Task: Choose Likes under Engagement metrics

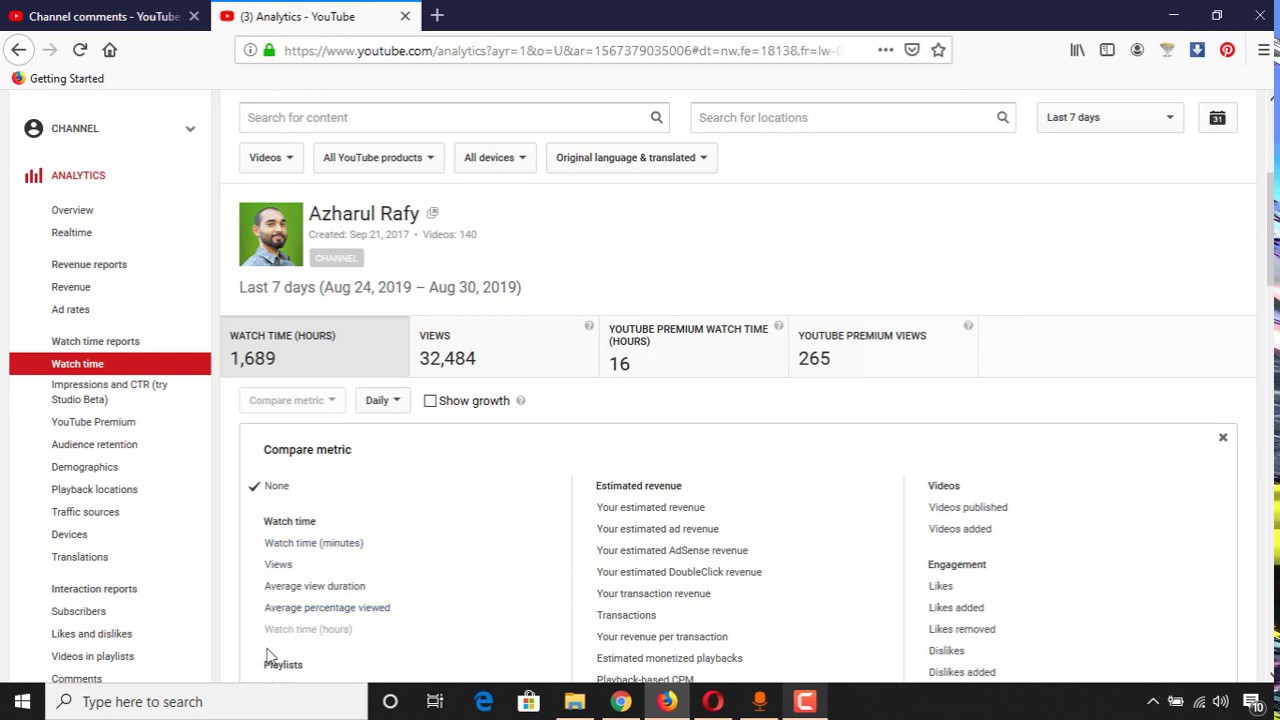Action: (x=940, y=586)
